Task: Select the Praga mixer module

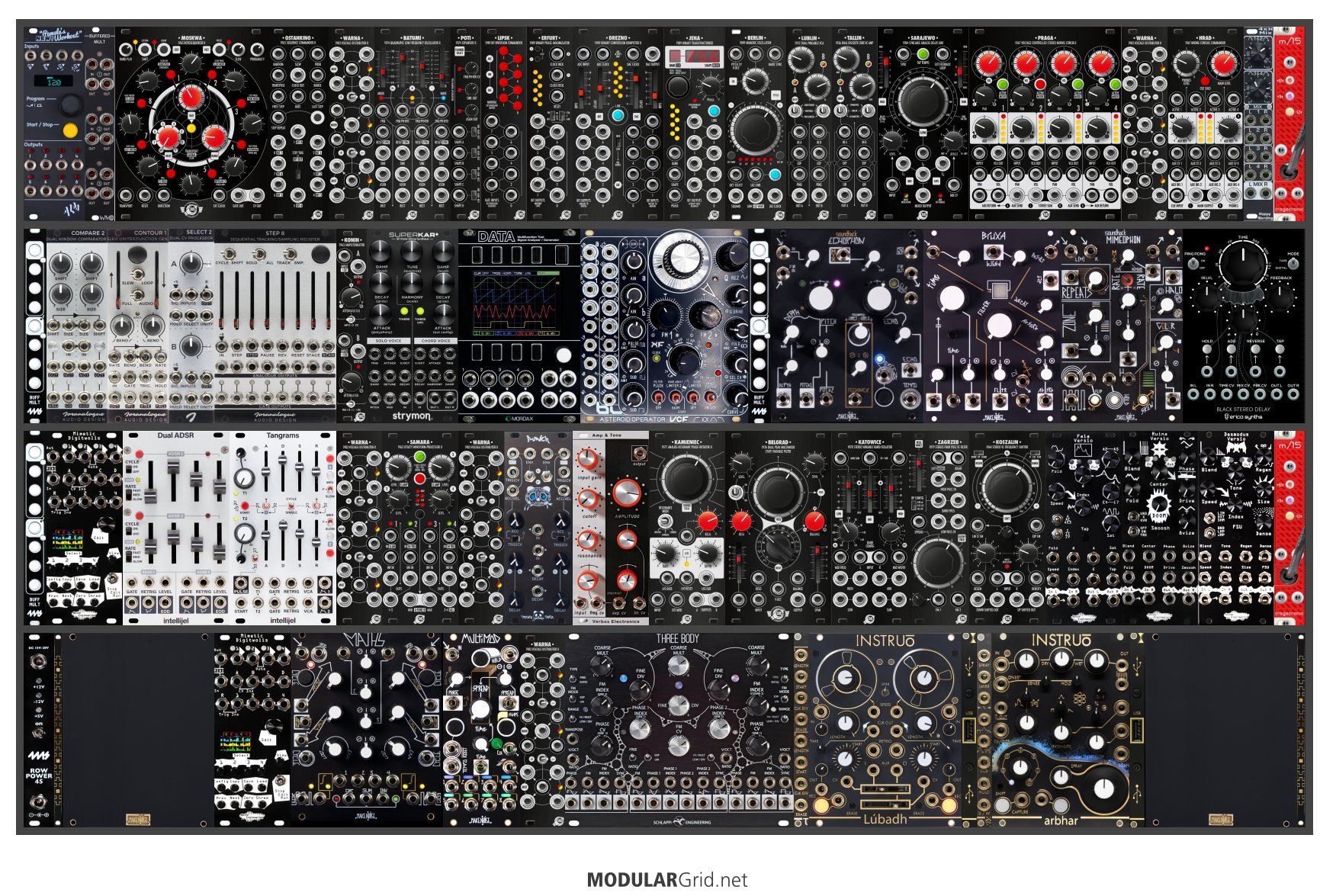Action: pyautogui.click(x=1045, y=124)
